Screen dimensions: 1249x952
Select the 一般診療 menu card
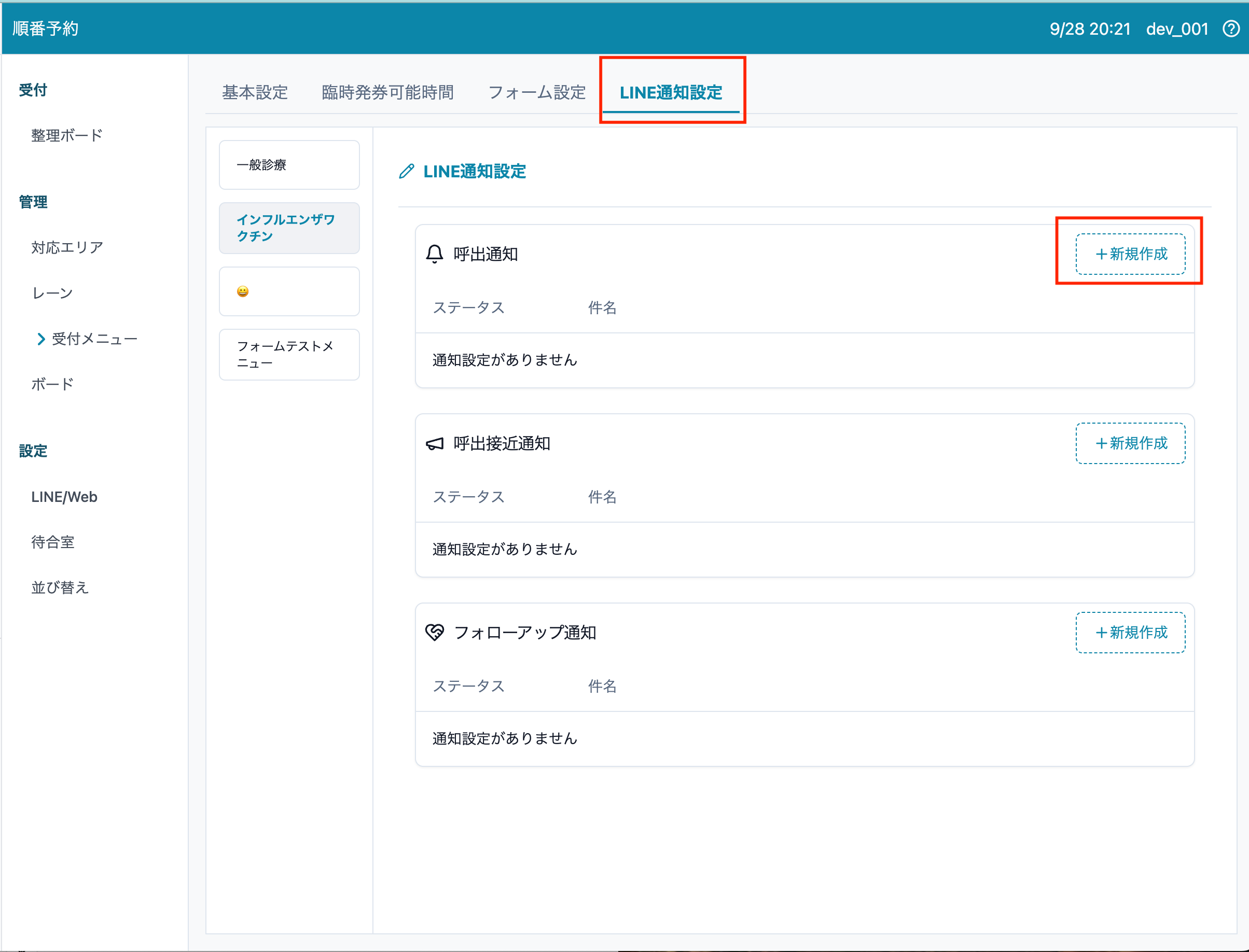(x=289, y=165)
